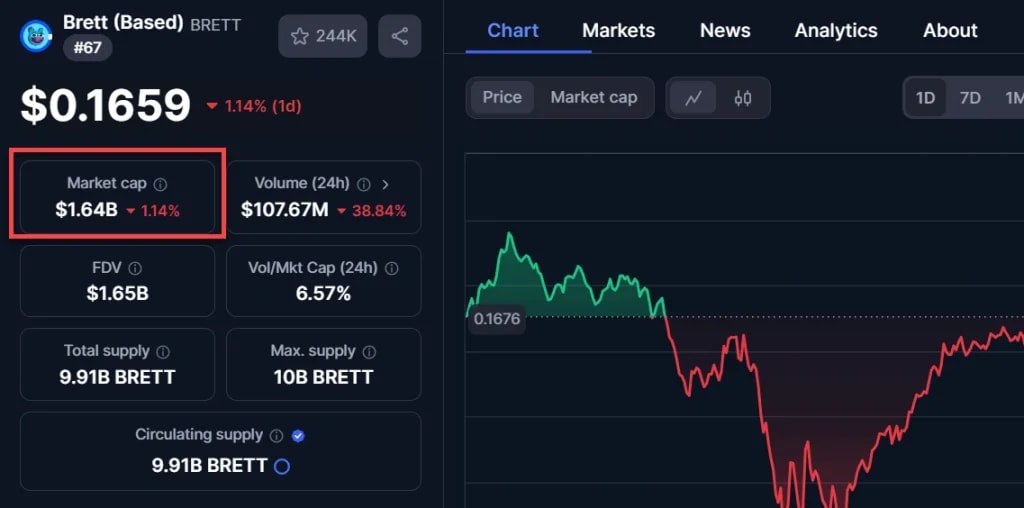Click the #67 rank badge
The width and height of the screenshot is (1024, 508).
tap(88, 47)
